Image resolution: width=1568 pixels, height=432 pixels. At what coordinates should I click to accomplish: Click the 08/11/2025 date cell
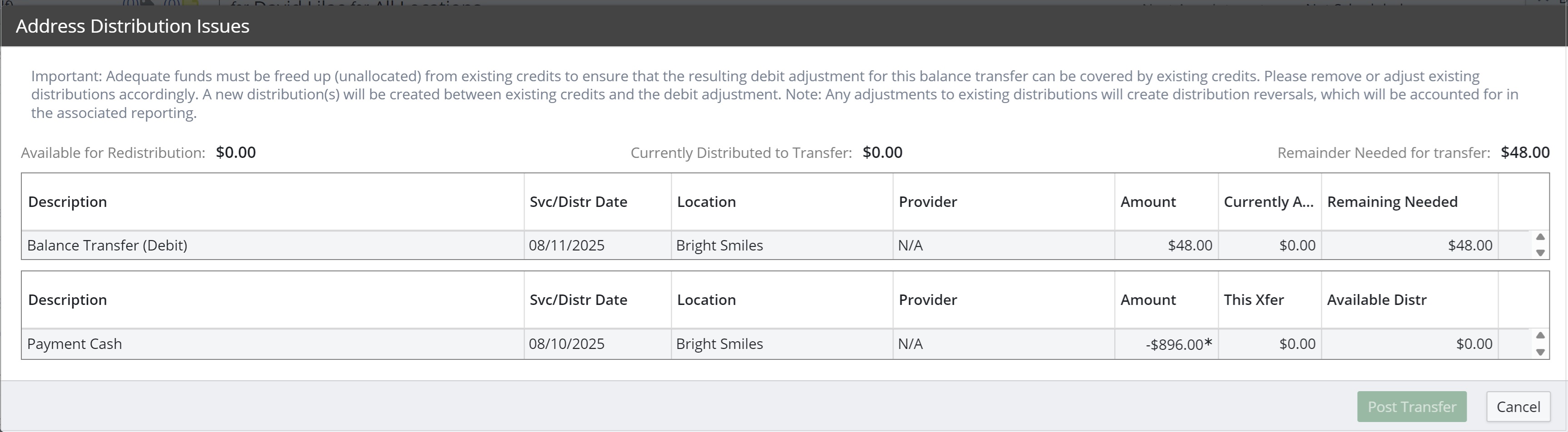click(x=566, y=245)
